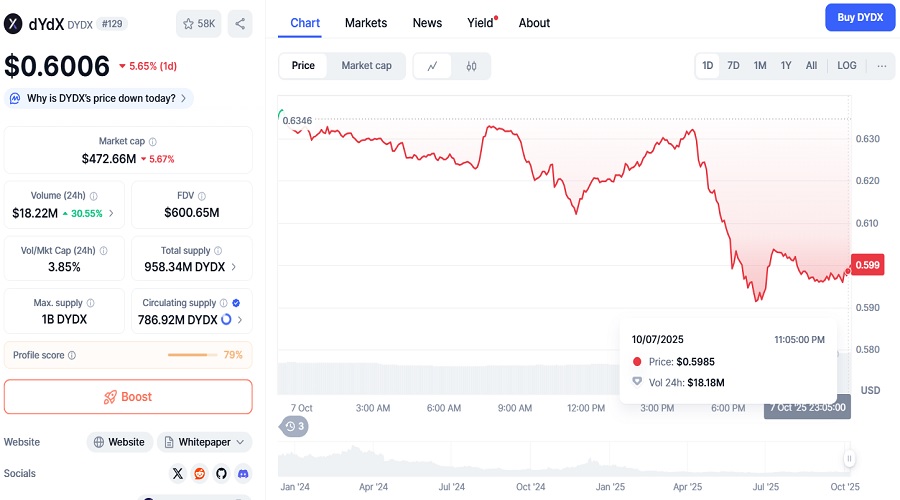Open the Reddit social link
900x500 pixels.
pyautogui.click(x=200, y=474)
